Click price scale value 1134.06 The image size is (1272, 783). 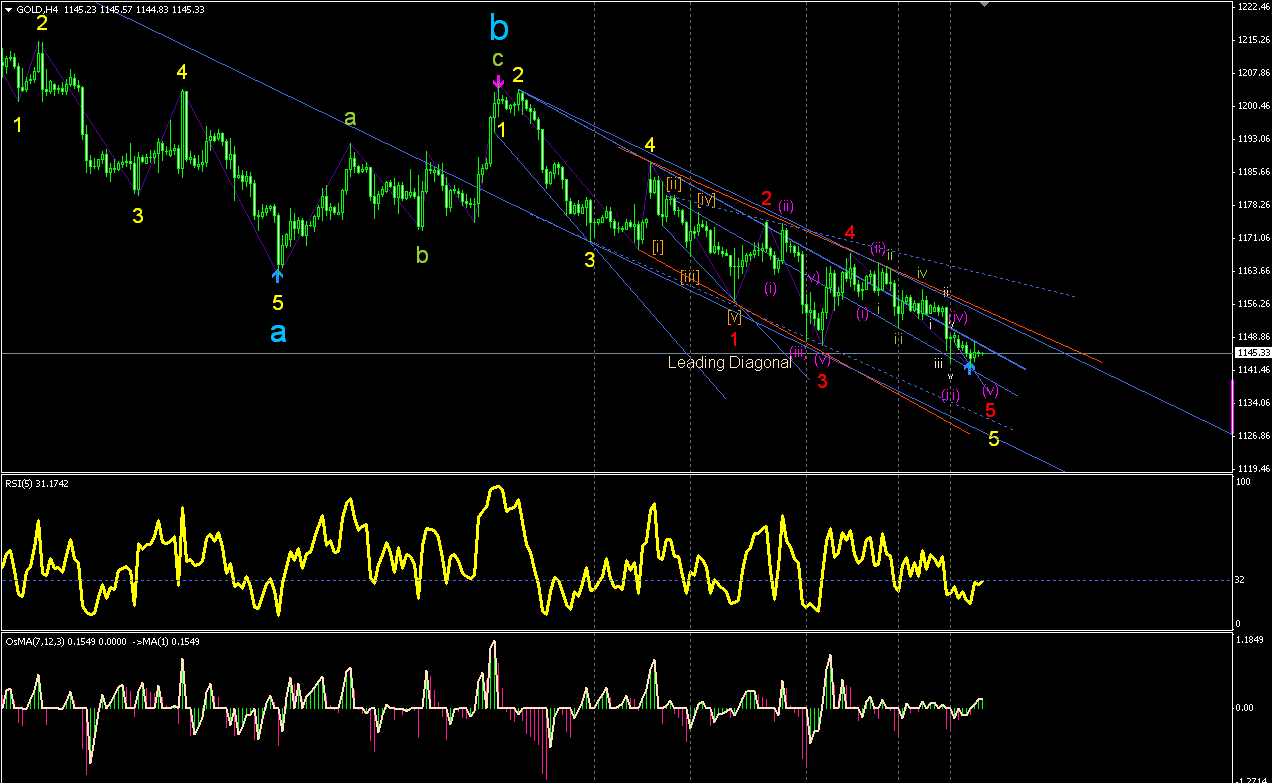point(1253,402)
